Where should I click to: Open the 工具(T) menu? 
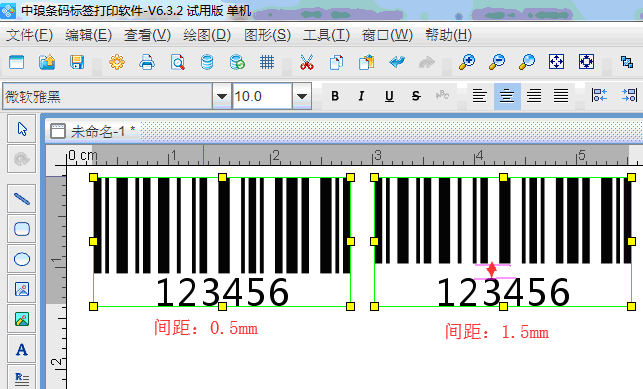326,35
